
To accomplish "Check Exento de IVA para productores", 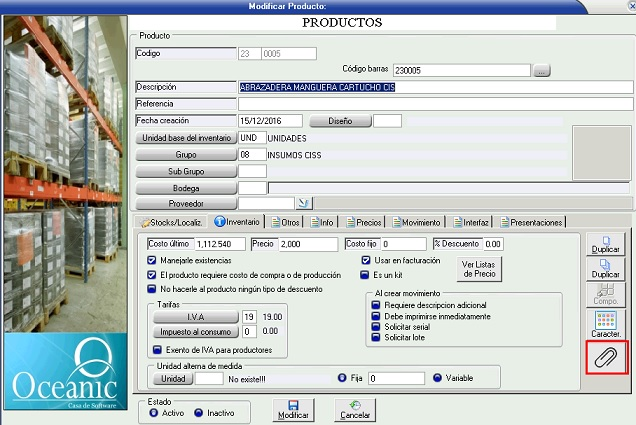I will (157, 349).
